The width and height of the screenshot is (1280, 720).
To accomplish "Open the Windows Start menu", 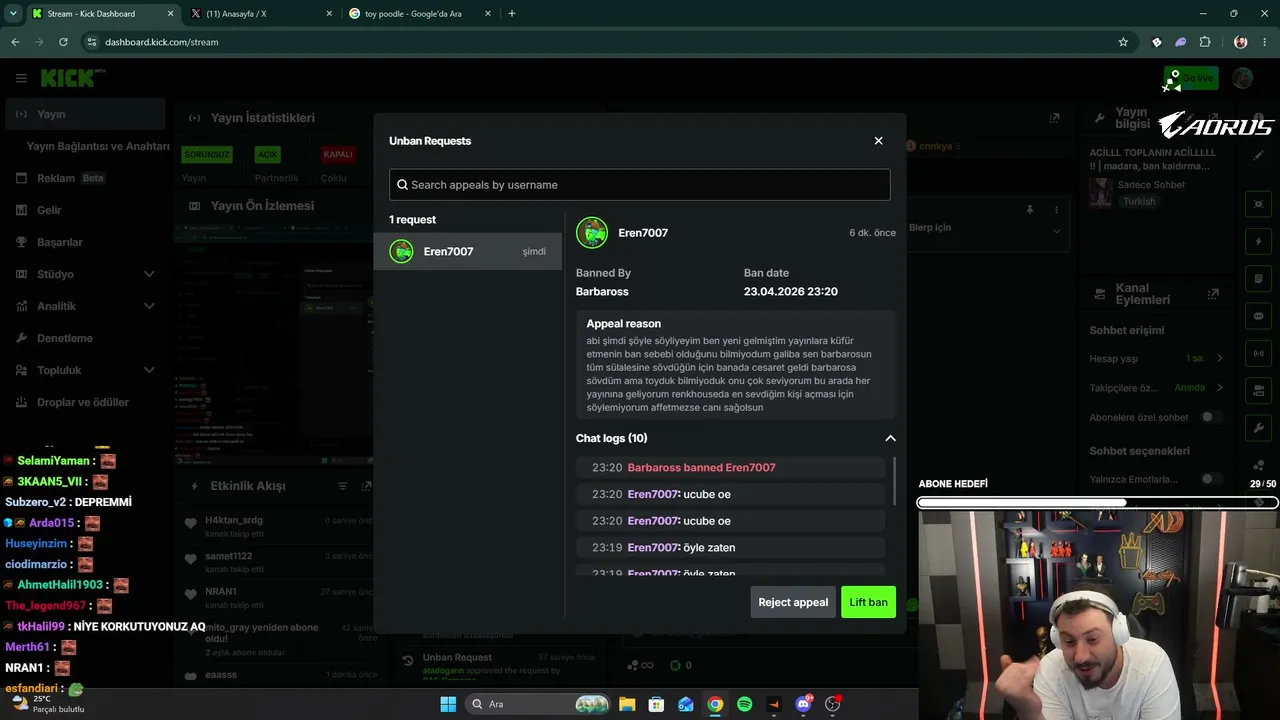I will [448, 704].
